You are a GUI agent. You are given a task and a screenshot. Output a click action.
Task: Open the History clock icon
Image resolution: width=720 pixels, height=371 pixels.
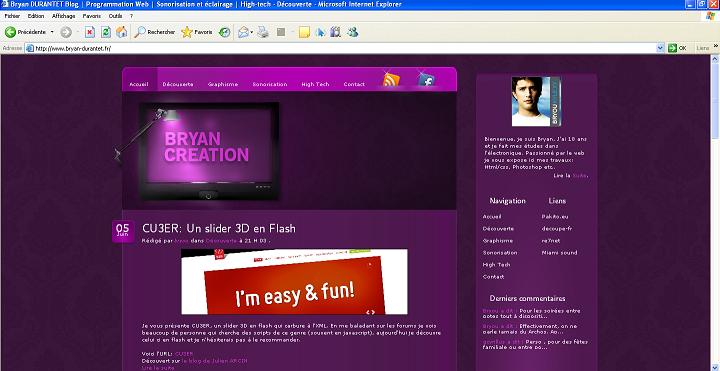[x=225, y=32]
